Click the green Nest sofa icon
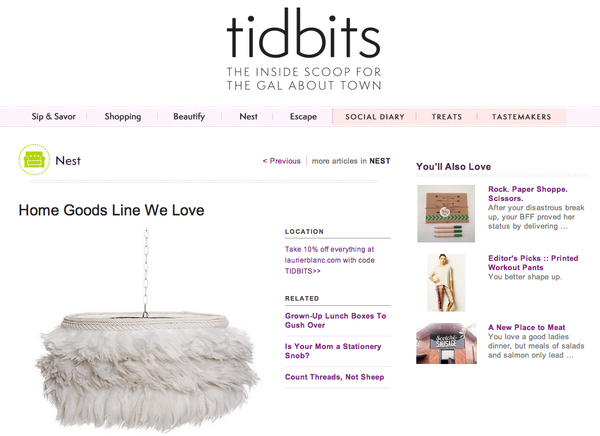Image resolution: width=600 pixels, height=436 pixels. [34, 160]
